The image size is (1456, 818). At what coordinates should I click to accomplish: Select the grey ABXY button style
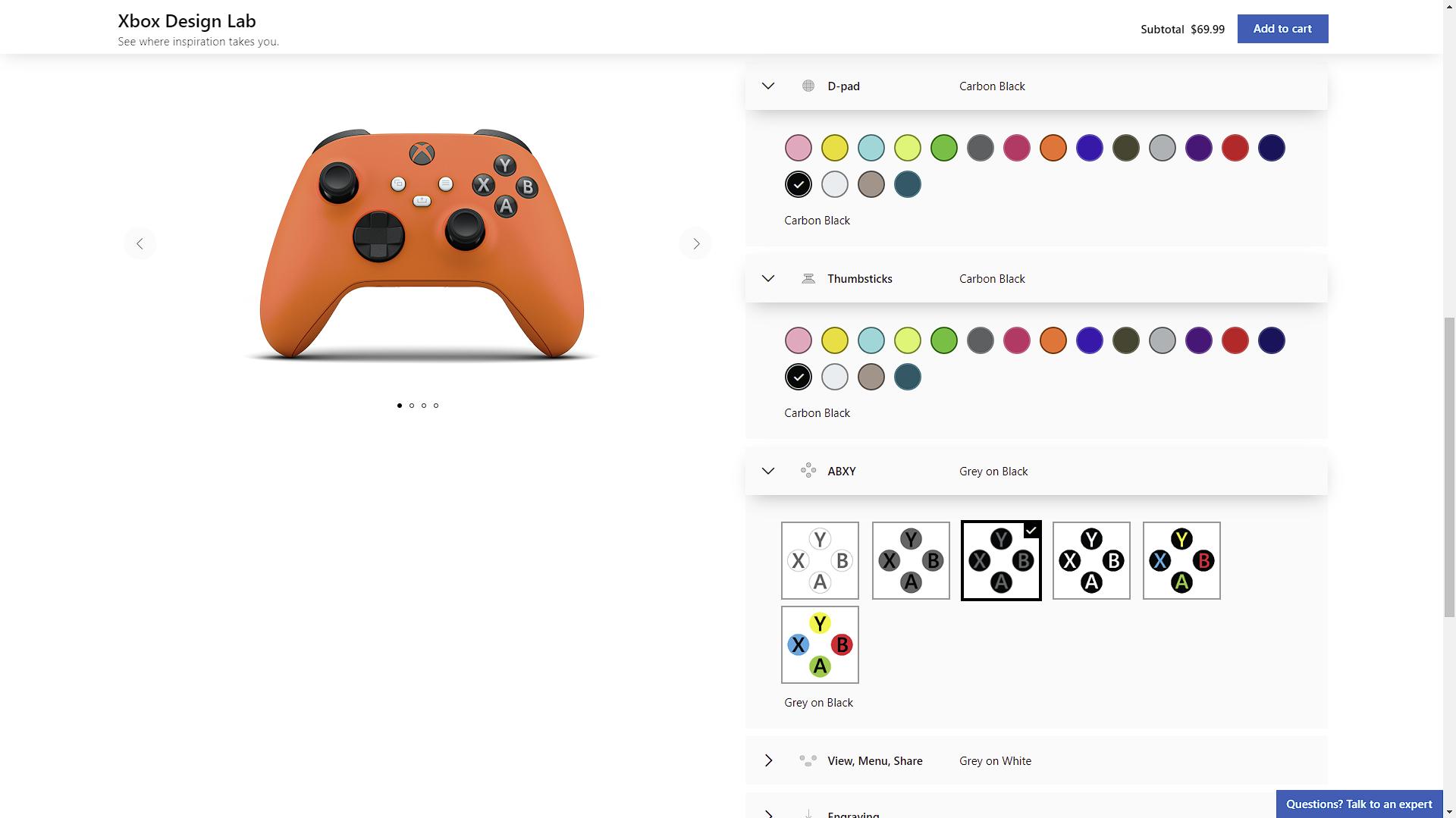click(911, 560)
